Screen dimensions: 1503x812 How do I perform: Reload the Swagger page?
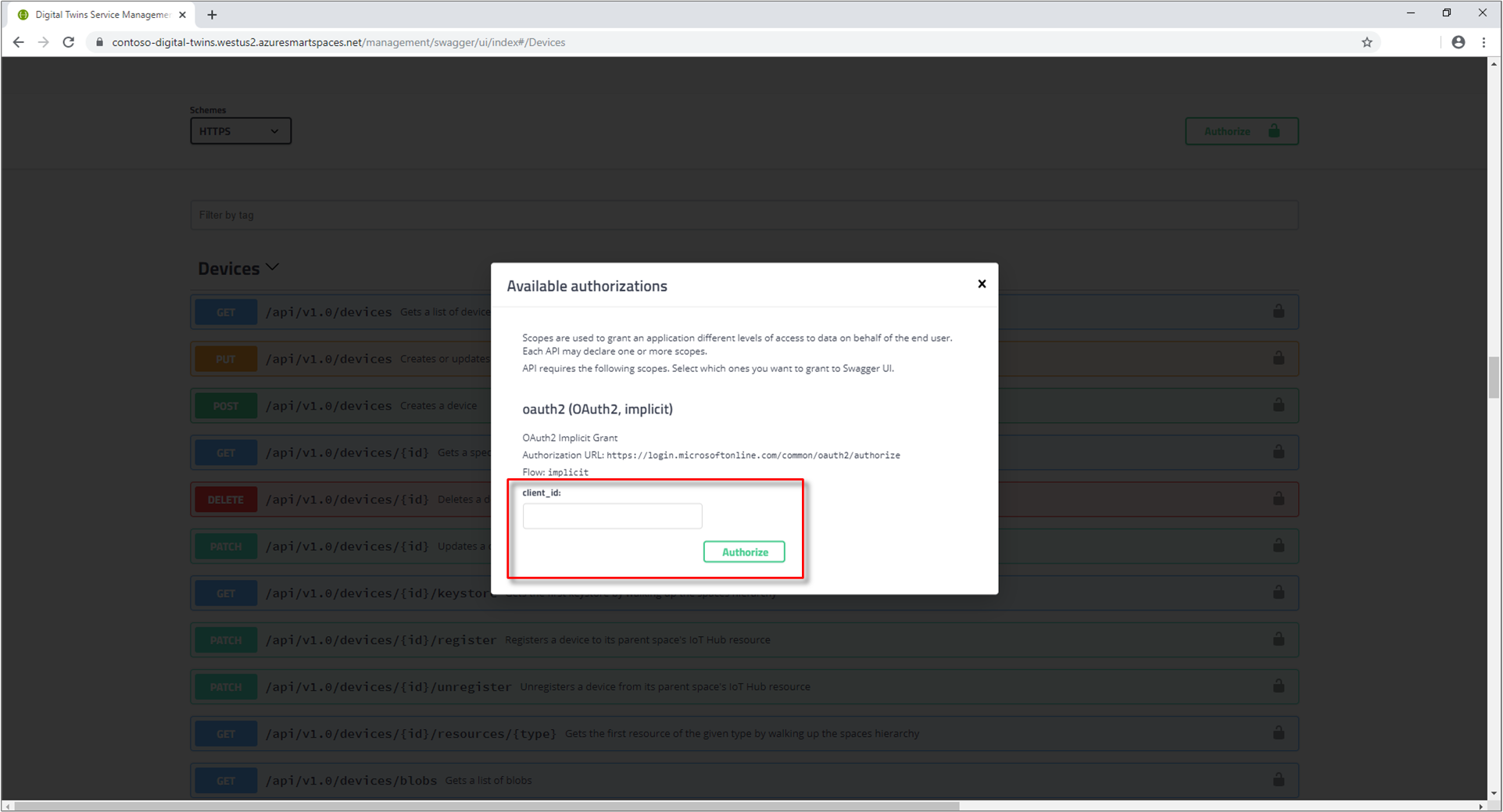69,42
